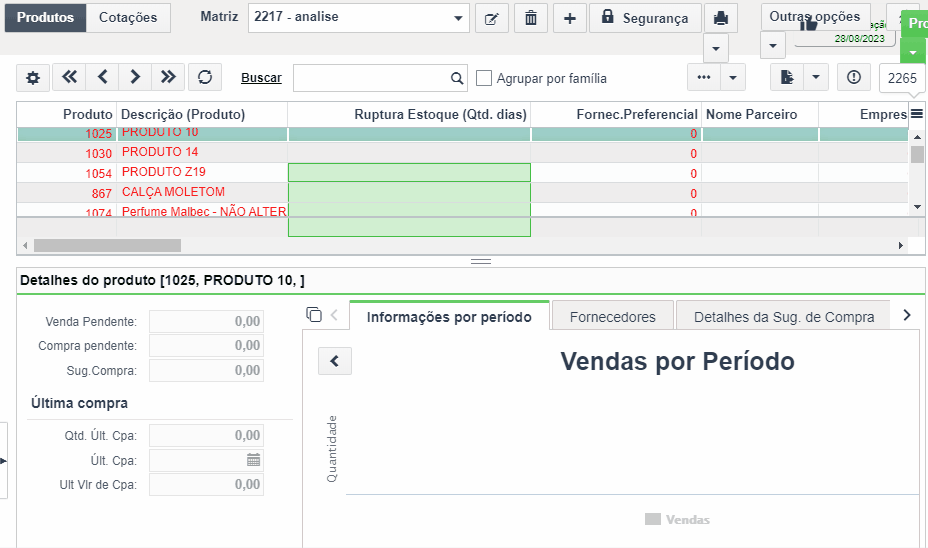Click the copy/windows icon beside tabs

pyautogui.click(x=314, y=314)
